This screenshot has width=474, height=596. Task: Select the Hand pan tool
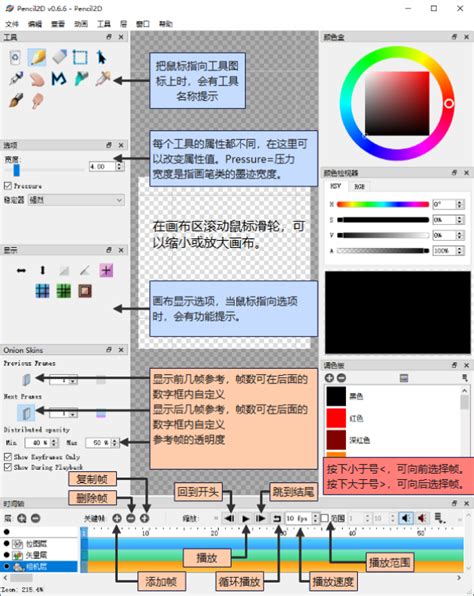pyautogui.click(x=37, y=79)
